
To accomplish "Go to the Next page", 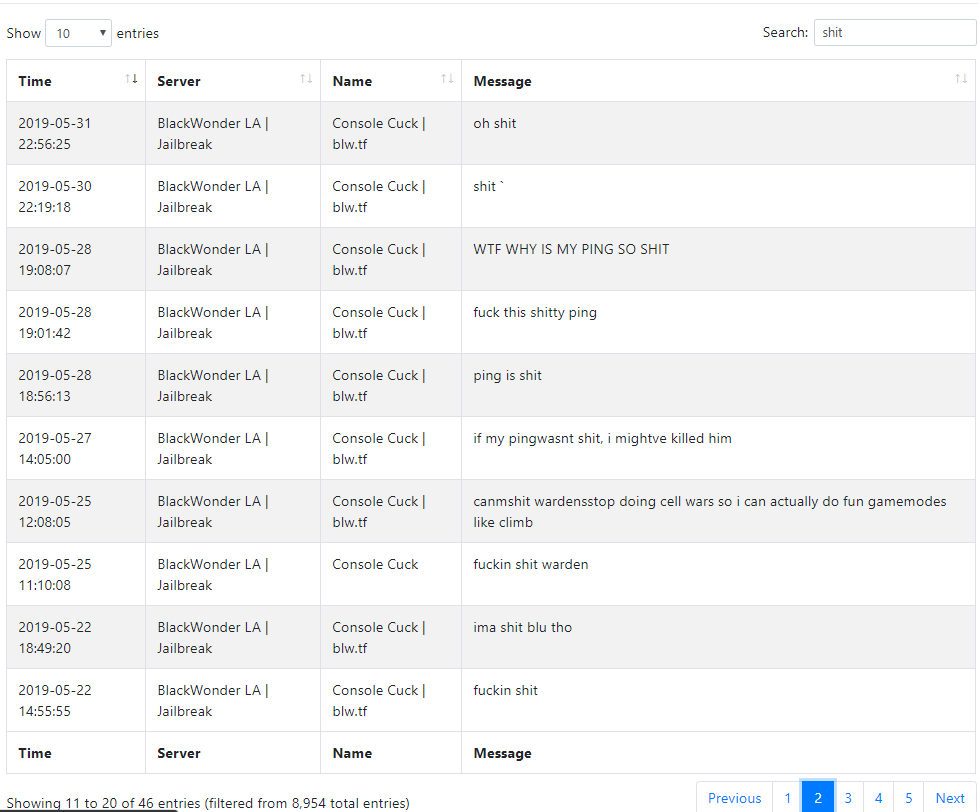I will [949, 798].
